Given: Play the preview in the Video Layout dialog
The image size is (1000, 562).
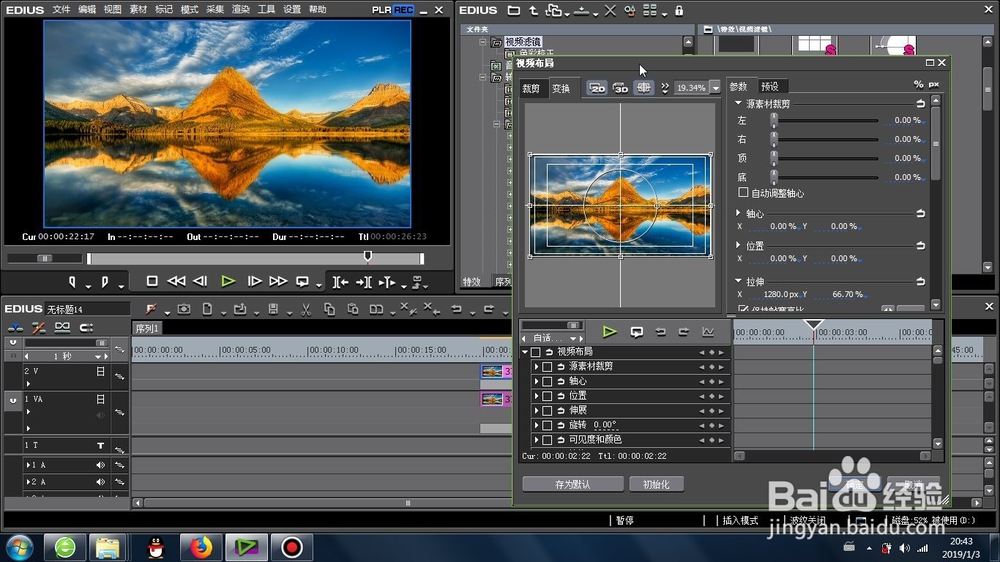Looking at the screenshot, I should tap(610, 332).
